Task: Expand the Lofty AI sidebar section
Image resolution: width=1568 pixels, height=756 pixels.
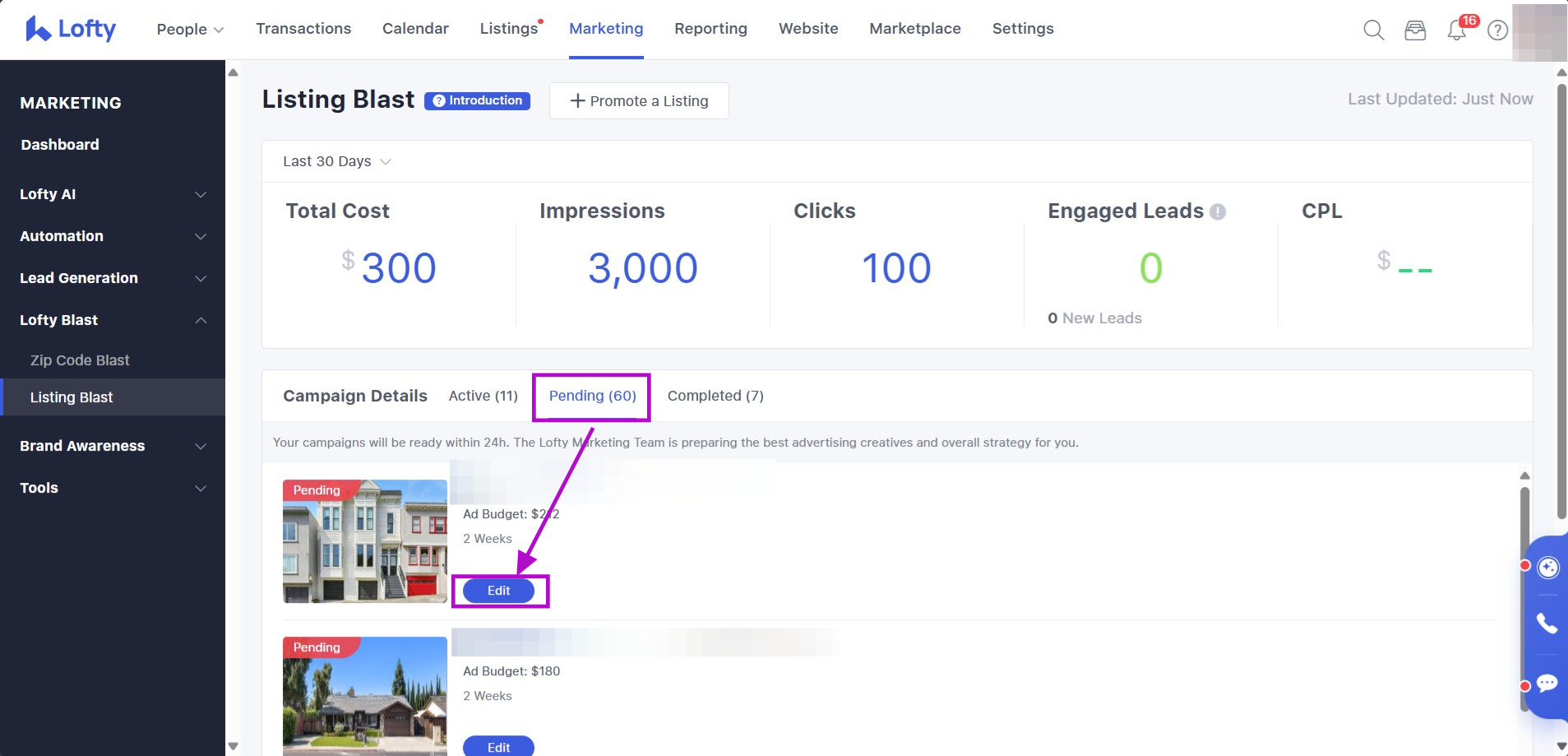Action: tap(113, 194)
